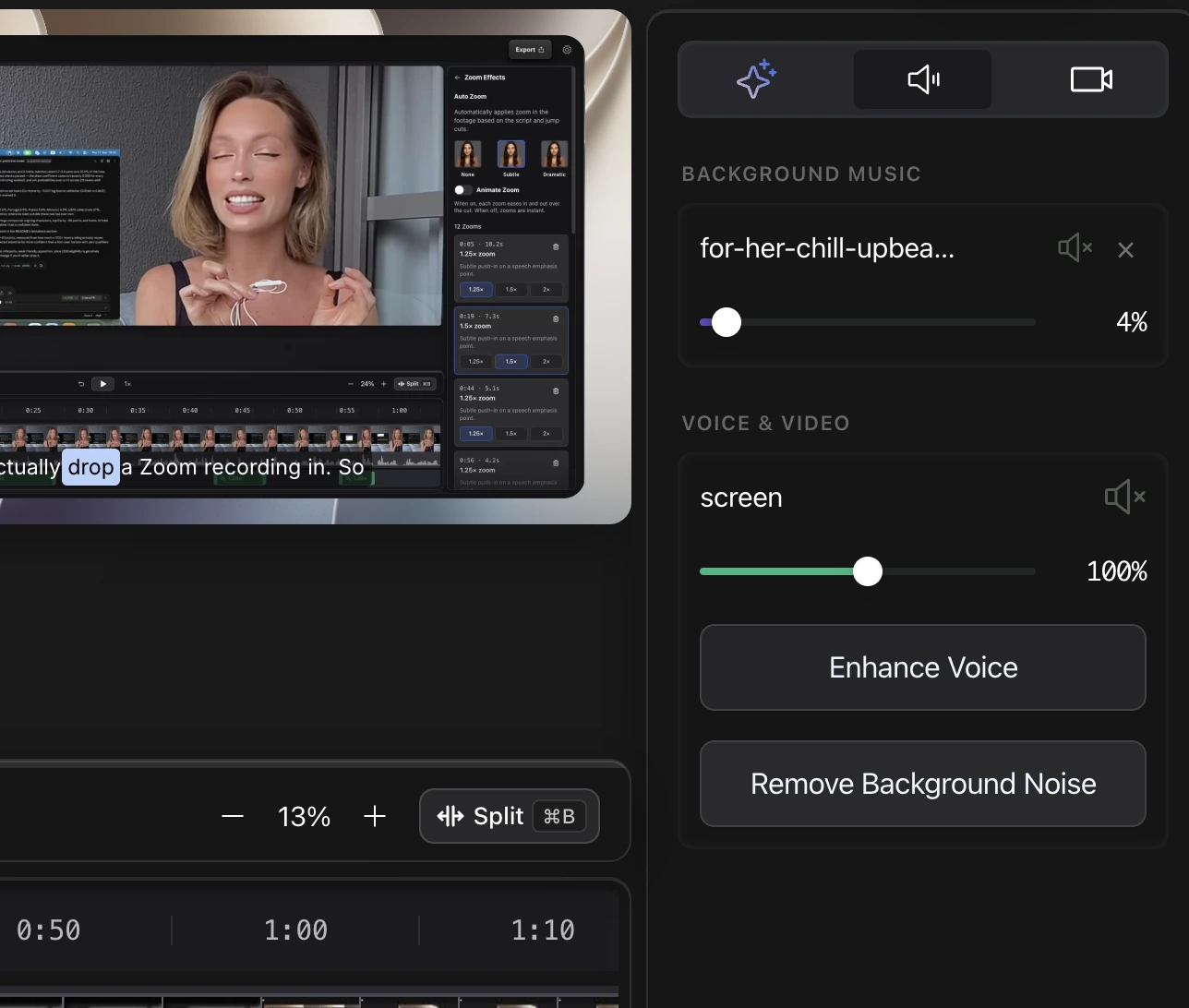Click the undo arrow in the preview video
The image size is (1189, 1008).
(x=81, y=384)
